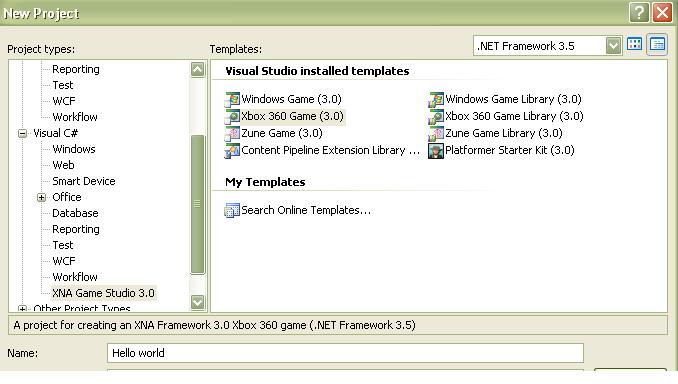Viewport: 678px width, 384px height.
Task: Select Reporting below Database in Visual C#
Action: tap(76, 229)
